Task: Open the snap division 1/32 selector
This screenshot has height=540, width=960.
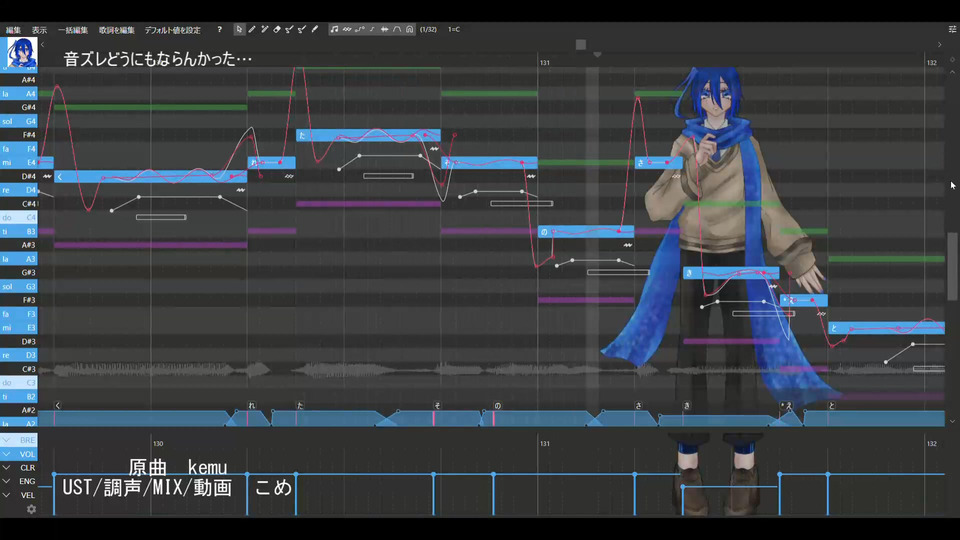Action: 429,29
